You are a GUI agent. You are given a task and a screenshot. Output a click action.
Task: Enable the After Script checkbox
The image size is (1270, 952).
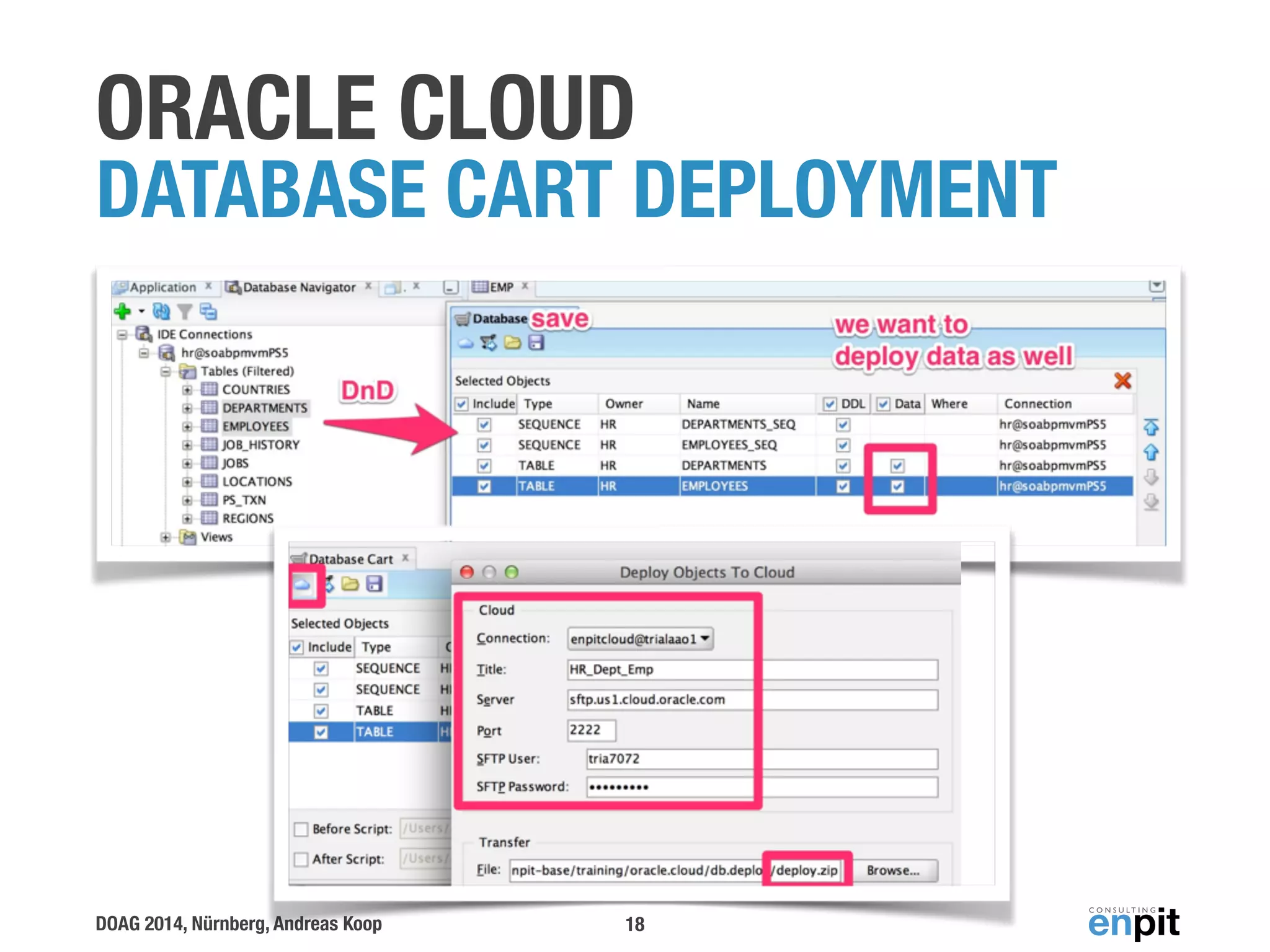[x=301, y=860]
